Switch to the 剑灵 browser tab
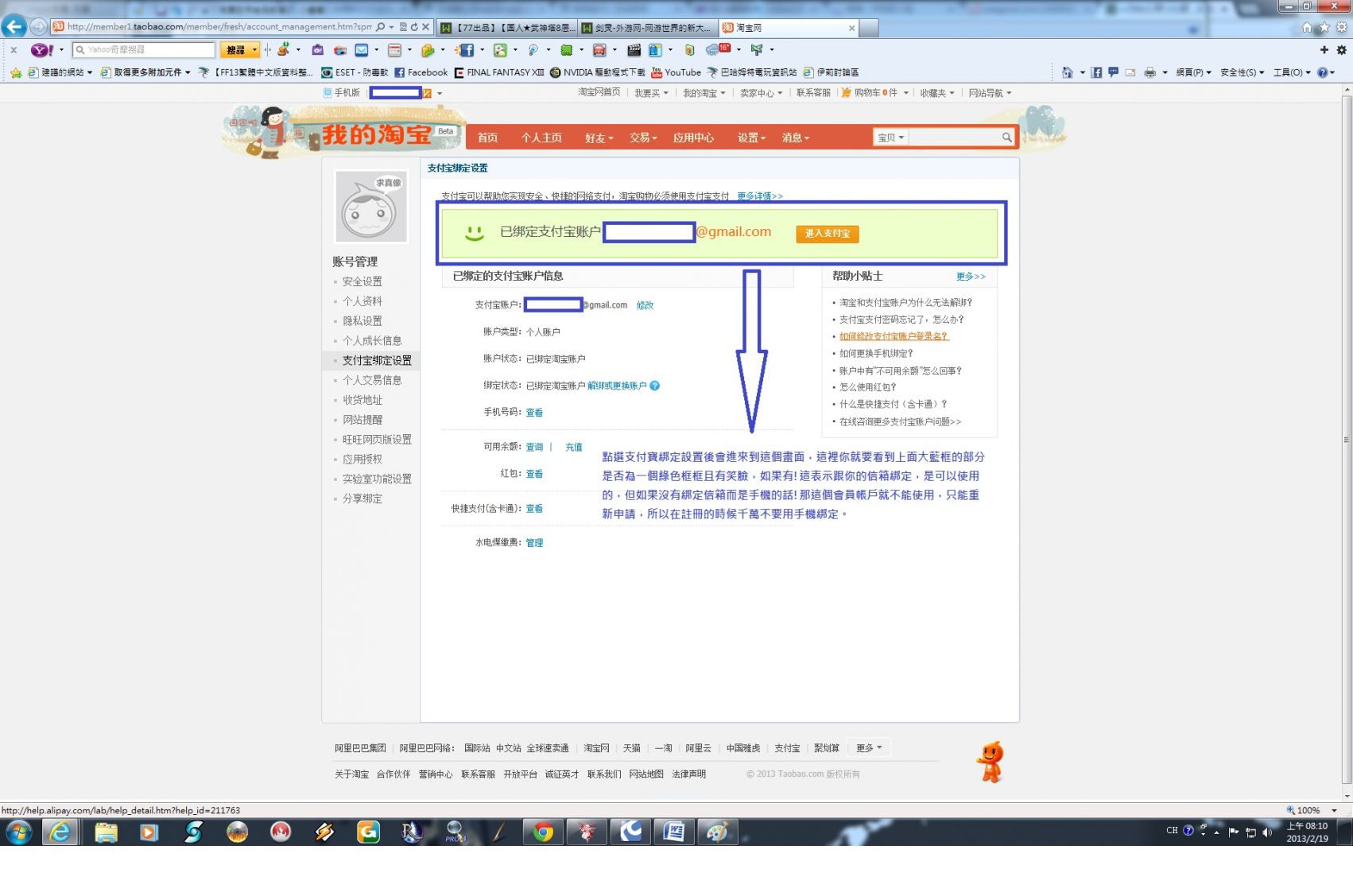Viewport: 1353px width, 896px height. (648, 28)
